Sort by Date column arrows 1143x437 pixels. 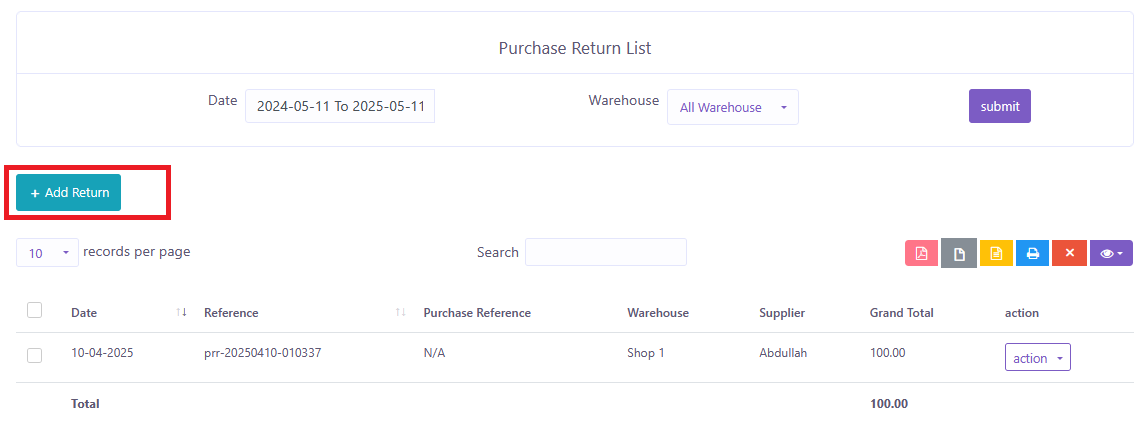[x=181, y=313]
